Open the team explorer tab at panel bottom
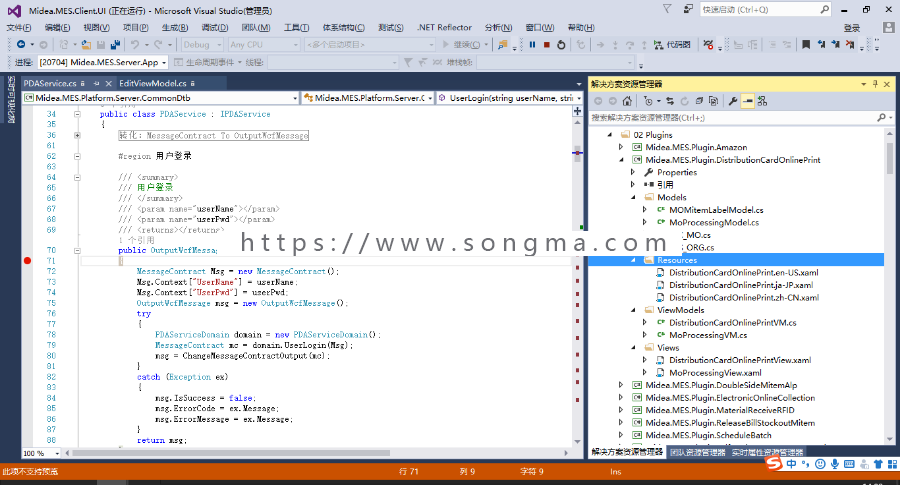Screen dimensions: 900x485 point(697,452)
